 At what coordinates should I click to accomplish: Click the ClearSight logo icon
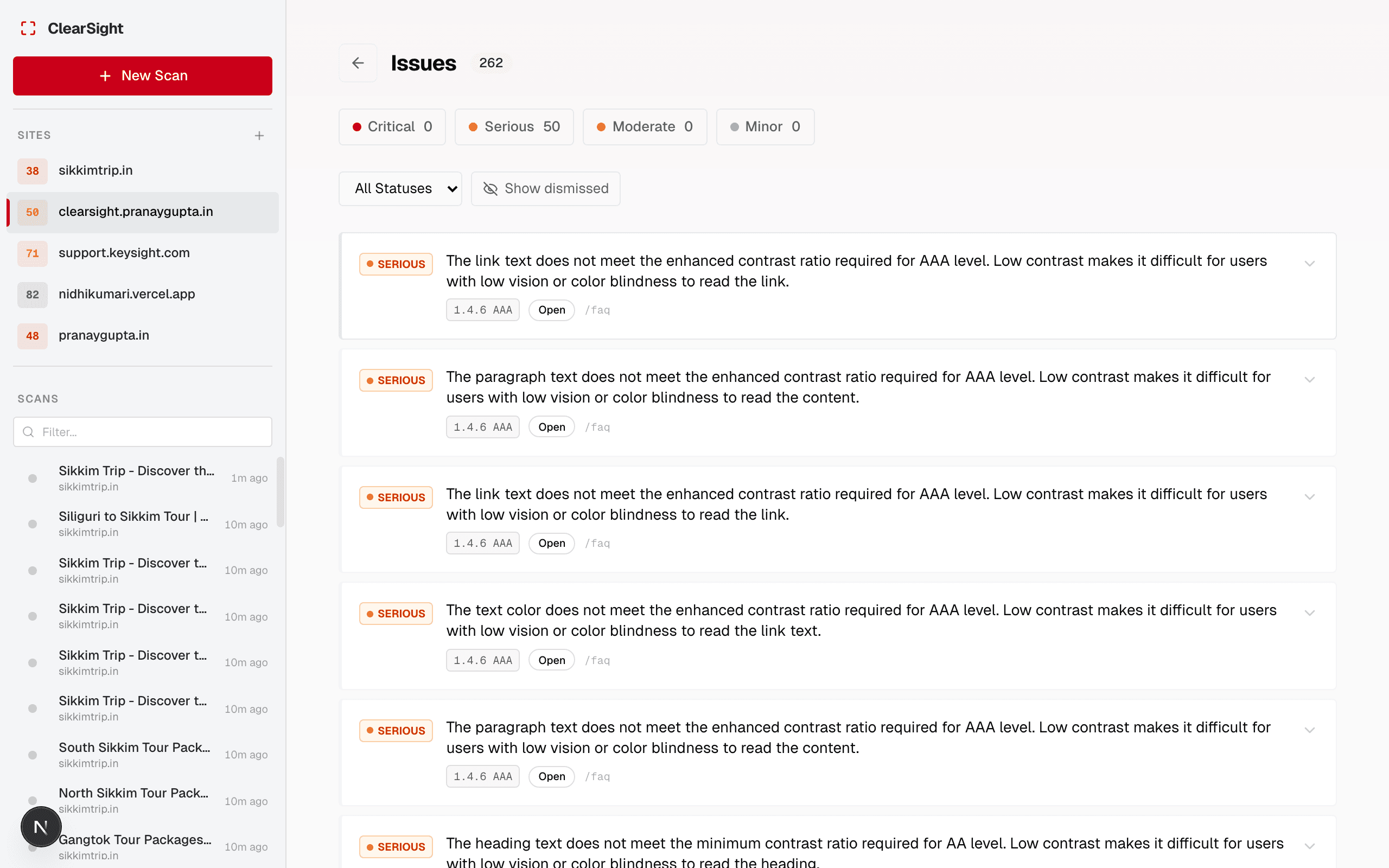(x=28, y=28)
